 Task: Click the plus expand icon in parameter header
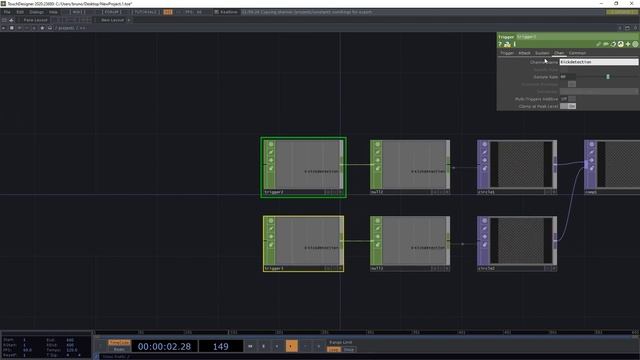(628, 44)
